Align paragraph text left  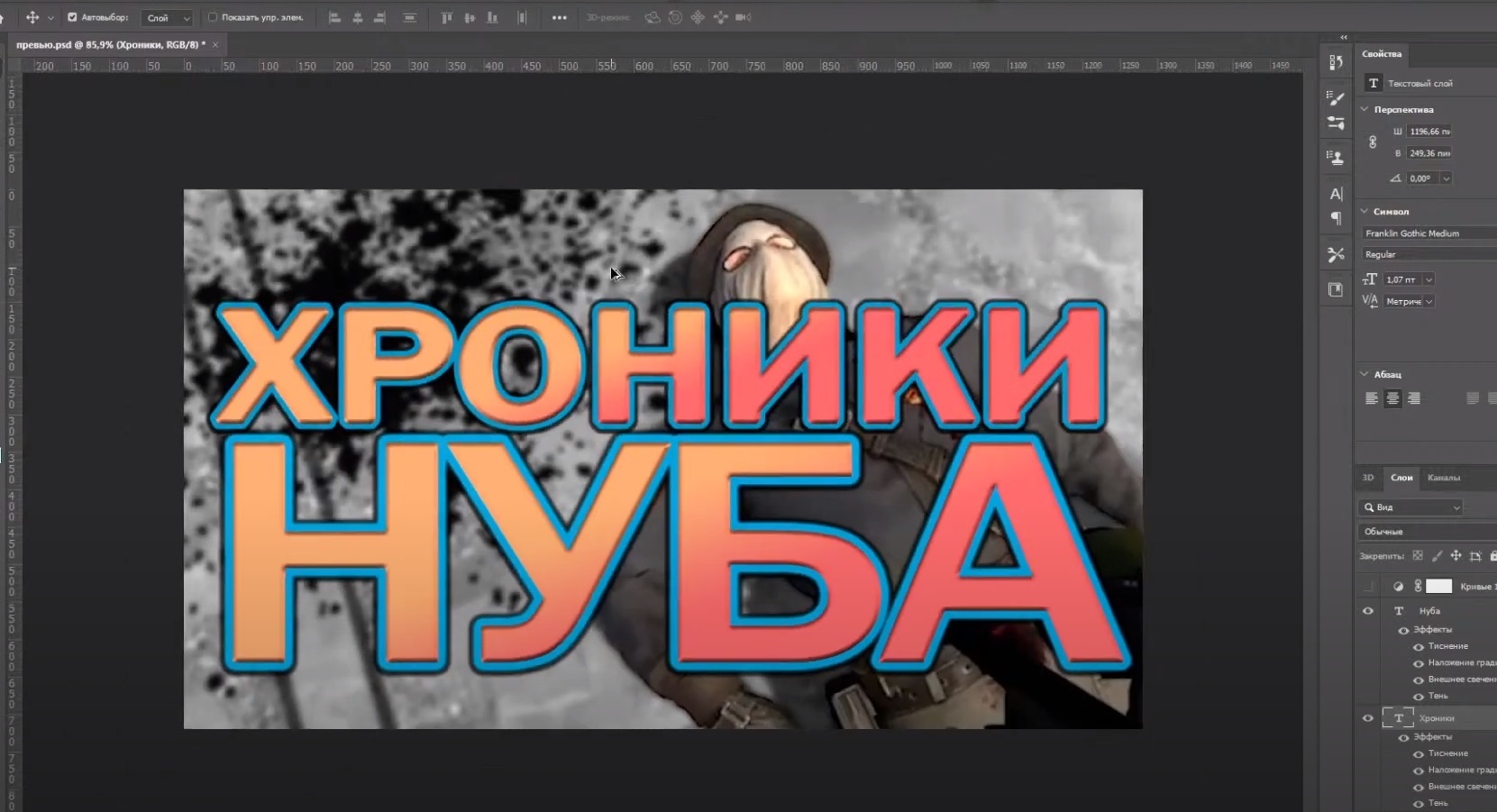[x=1372, y=398]
